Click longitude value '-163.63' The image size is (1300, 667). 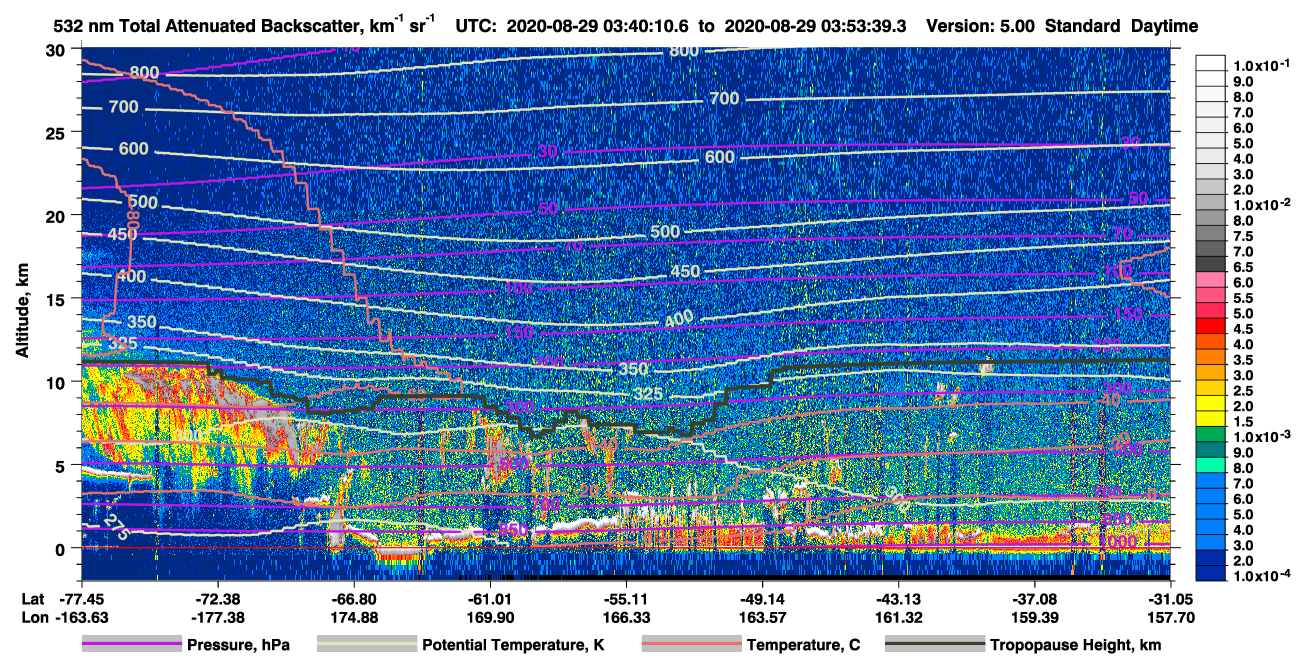(82, 617)
